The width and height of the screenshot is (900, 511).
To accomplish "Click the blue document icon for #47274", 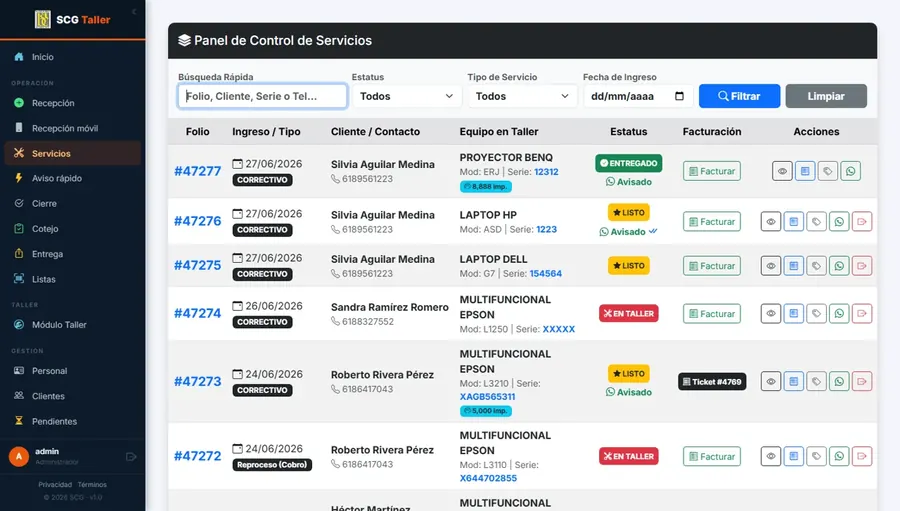I will (793, 313).
